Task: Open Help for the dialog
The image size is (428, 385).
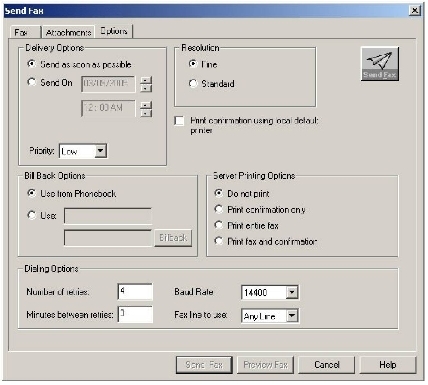Action: [x=388, y=365]
